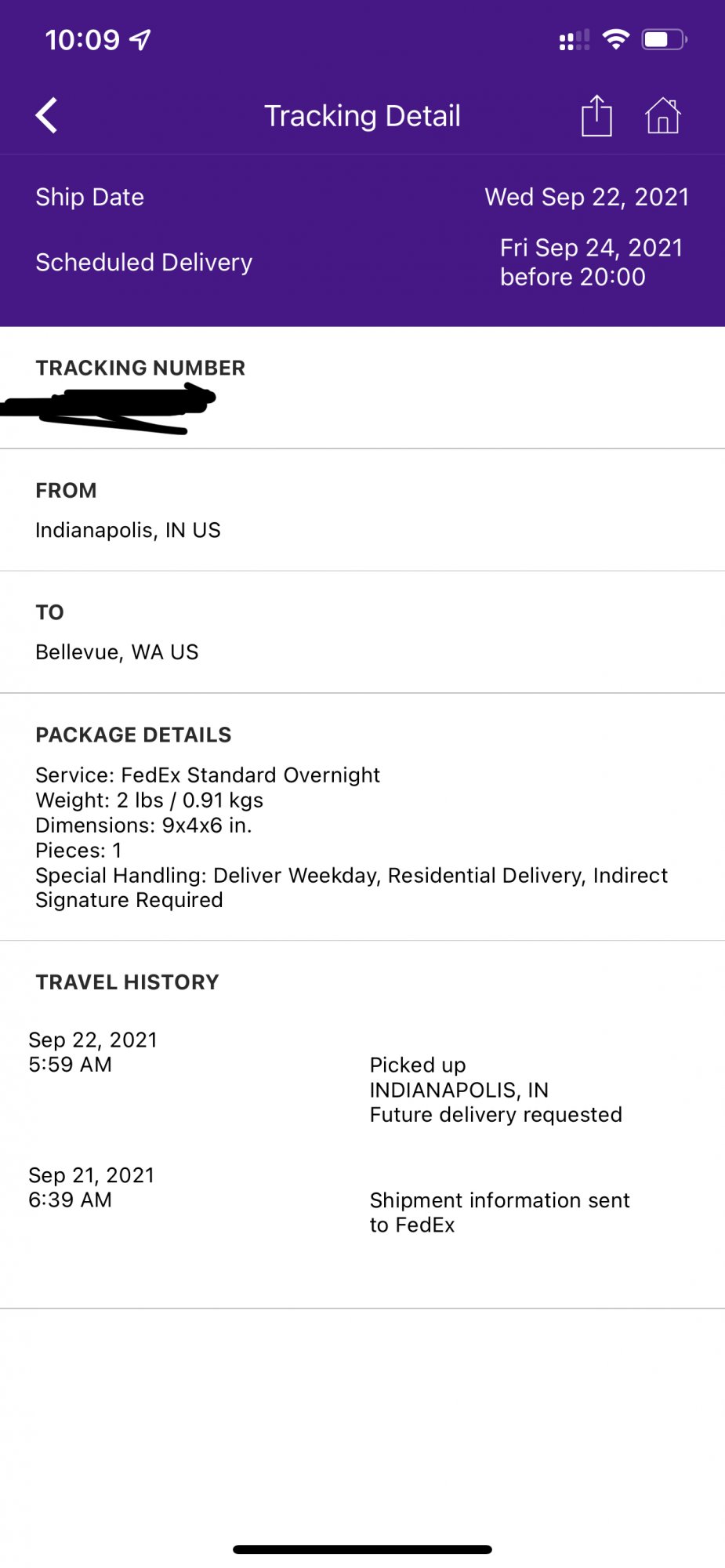Viewport: 725px width, 1568px height.
Task: Select the Tracking Detail title
Action: pos(362,116)
